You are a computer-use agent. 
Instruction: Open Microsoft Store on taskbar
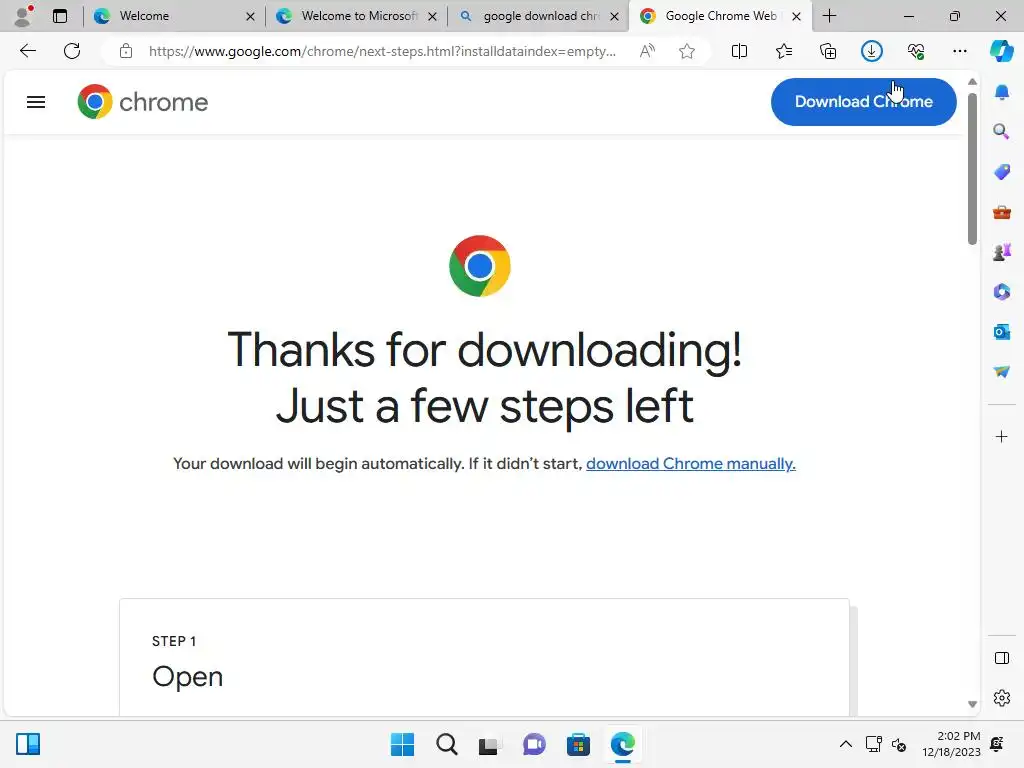[x=579, y=744]
